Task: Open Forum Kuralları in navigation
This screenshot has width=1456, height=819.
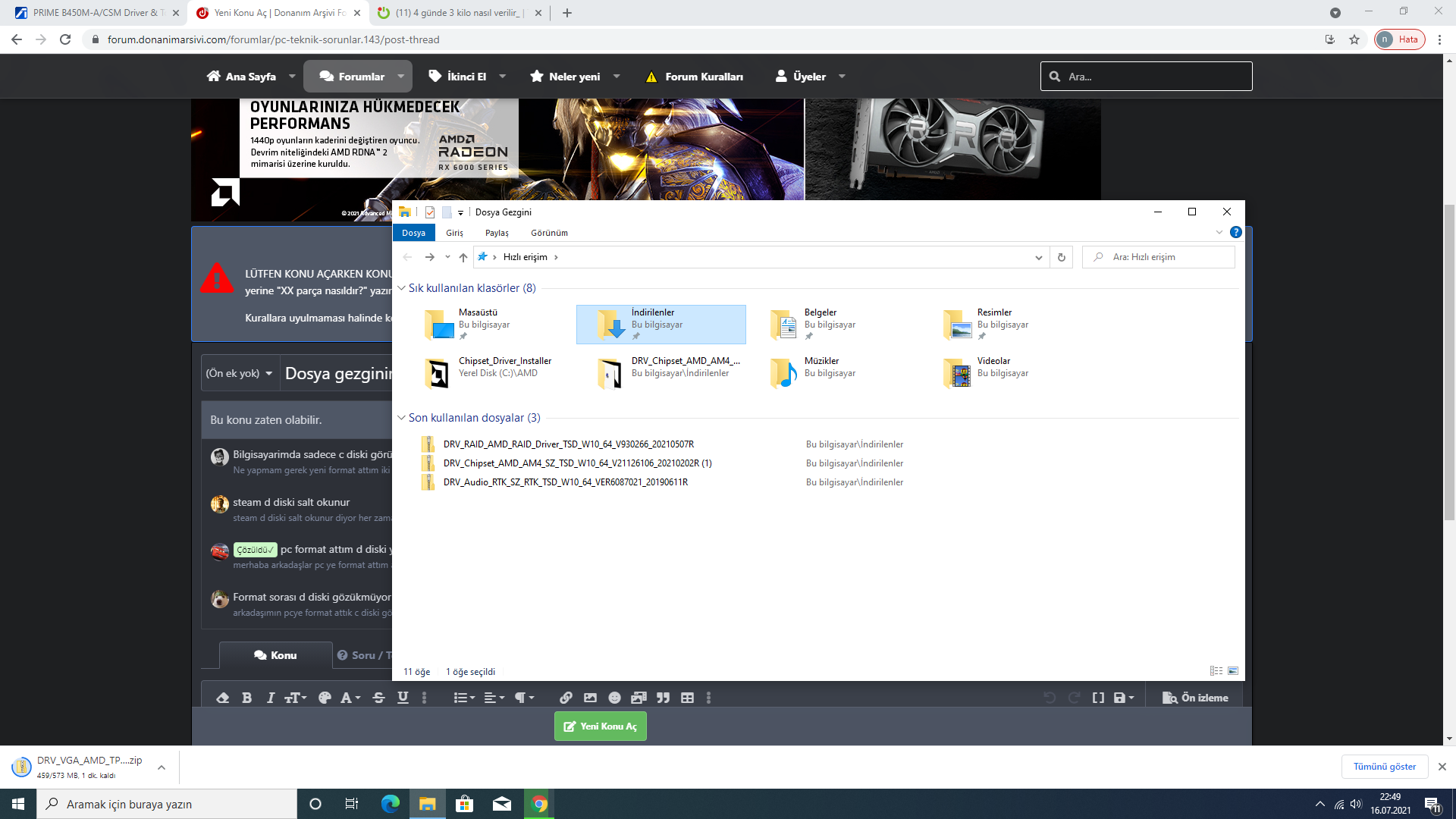Action: click(x=694, y=77)
